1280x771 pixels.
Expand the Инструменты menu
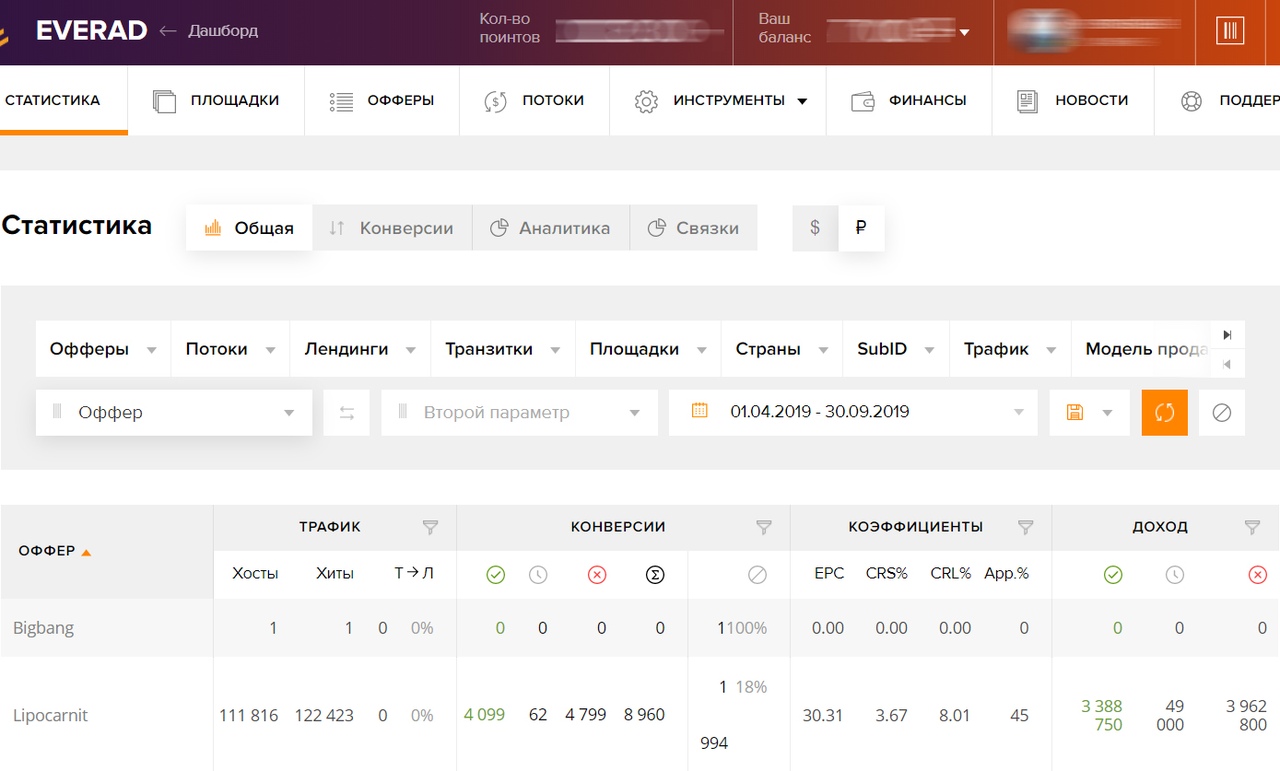point(720,100)
